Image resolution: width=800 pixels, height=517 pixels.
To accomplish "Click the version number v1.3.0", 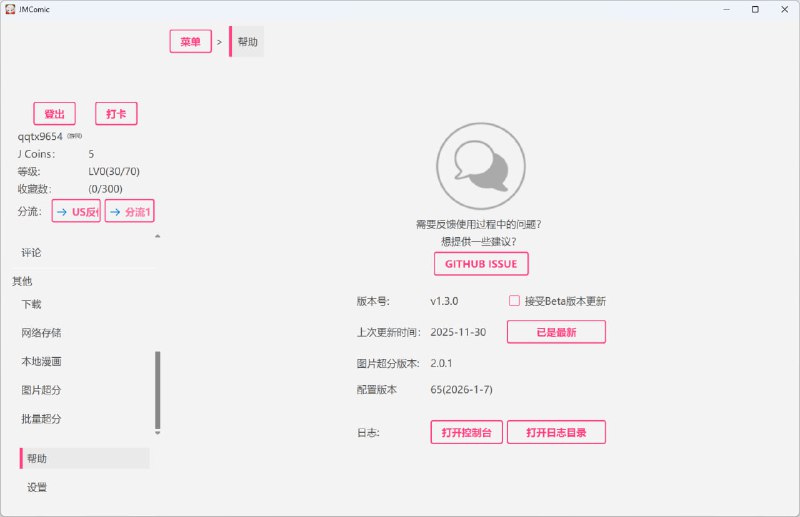I will (444, 301).
